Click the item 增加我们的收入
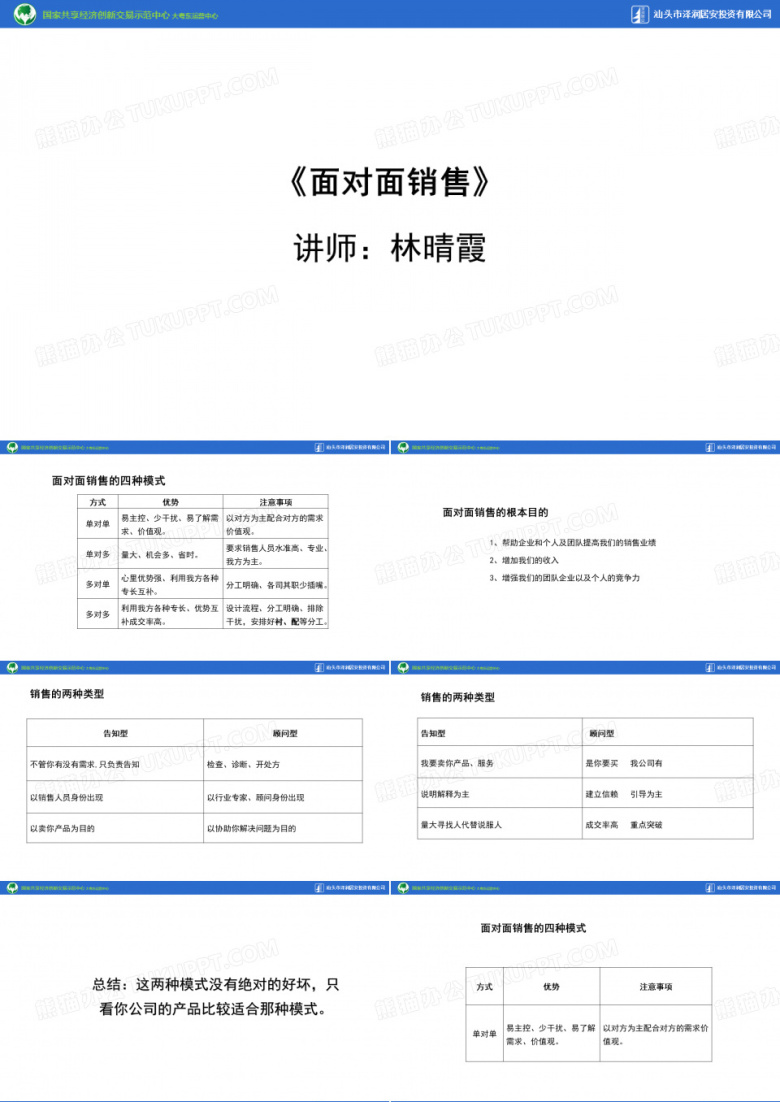The width and height of the screenshot is (780, 1102). 525,560
